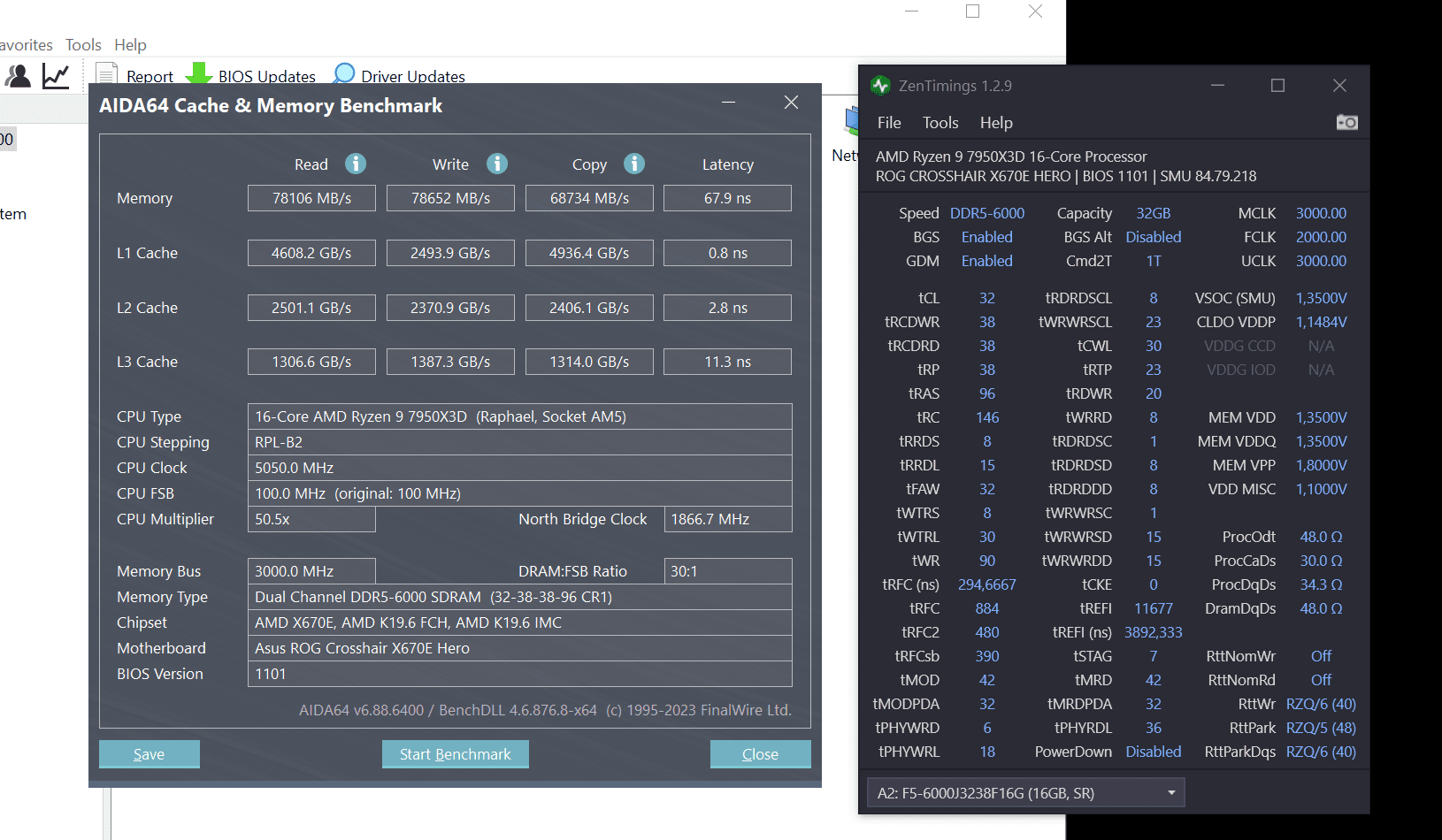
Task: Click the CPU Multiplier value 50.5x
Action: tap(311, 519)
